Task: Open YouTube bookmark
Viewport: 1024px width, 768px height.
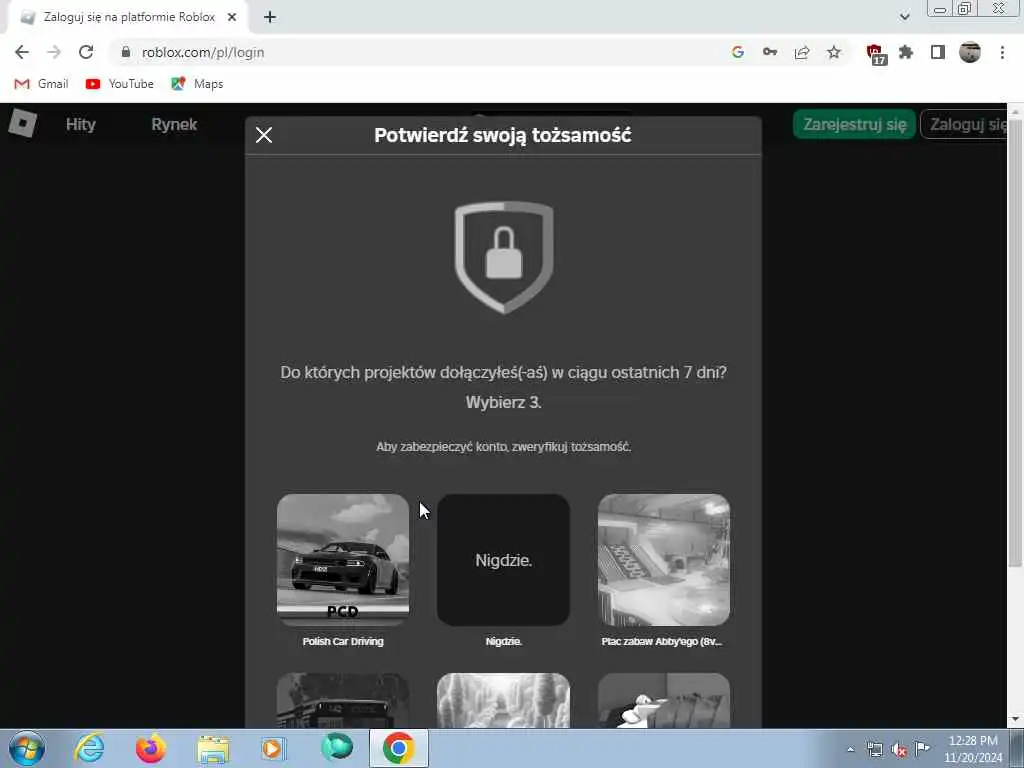Action: (x=120, y=84)
